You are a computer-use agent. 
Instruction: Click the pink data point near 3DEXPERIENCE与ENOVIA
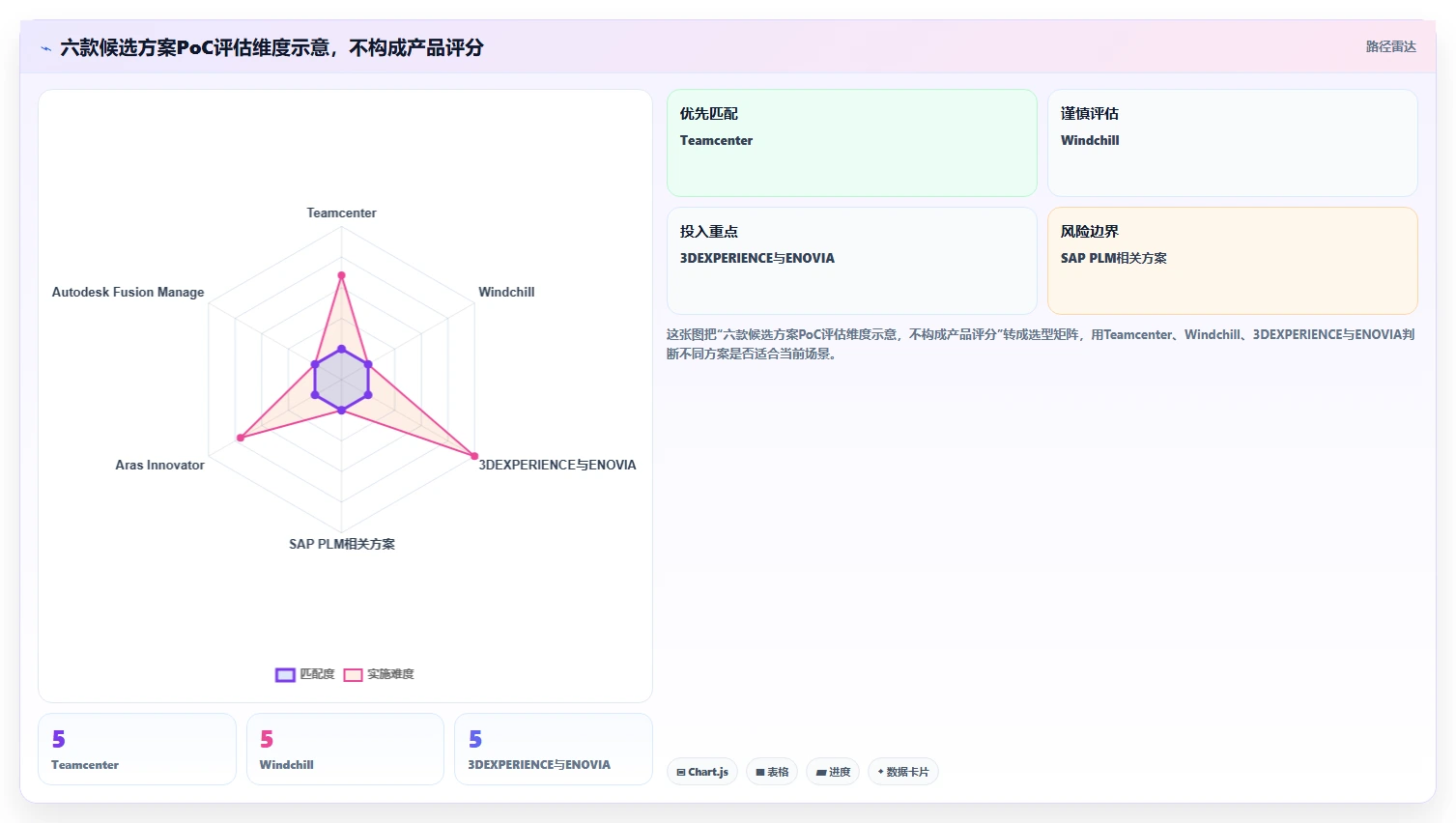[474, 456]
